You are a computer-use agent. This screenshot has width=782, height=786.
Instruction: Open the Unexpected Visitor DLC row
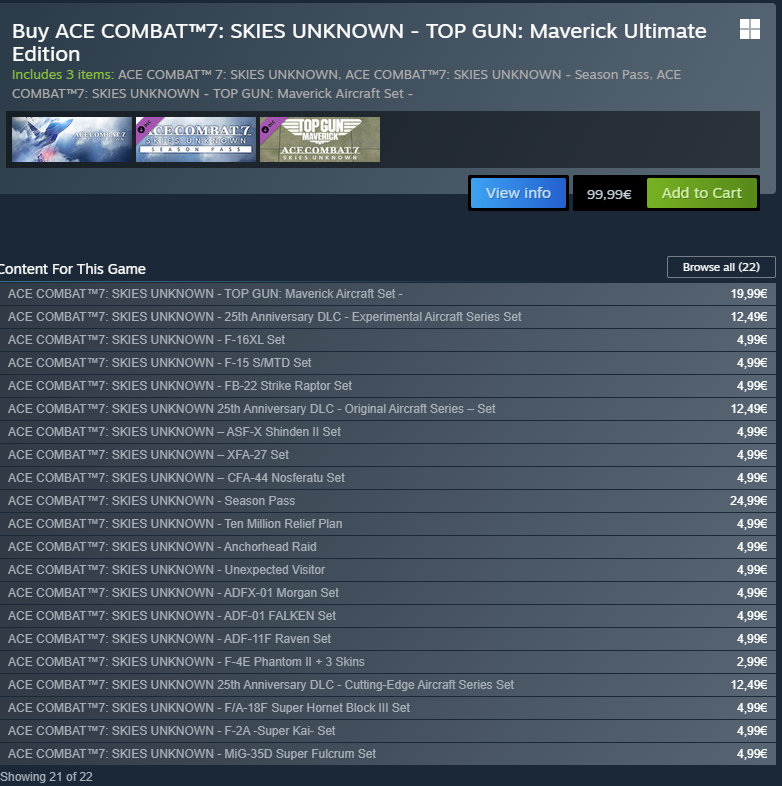tap(387, 570)
